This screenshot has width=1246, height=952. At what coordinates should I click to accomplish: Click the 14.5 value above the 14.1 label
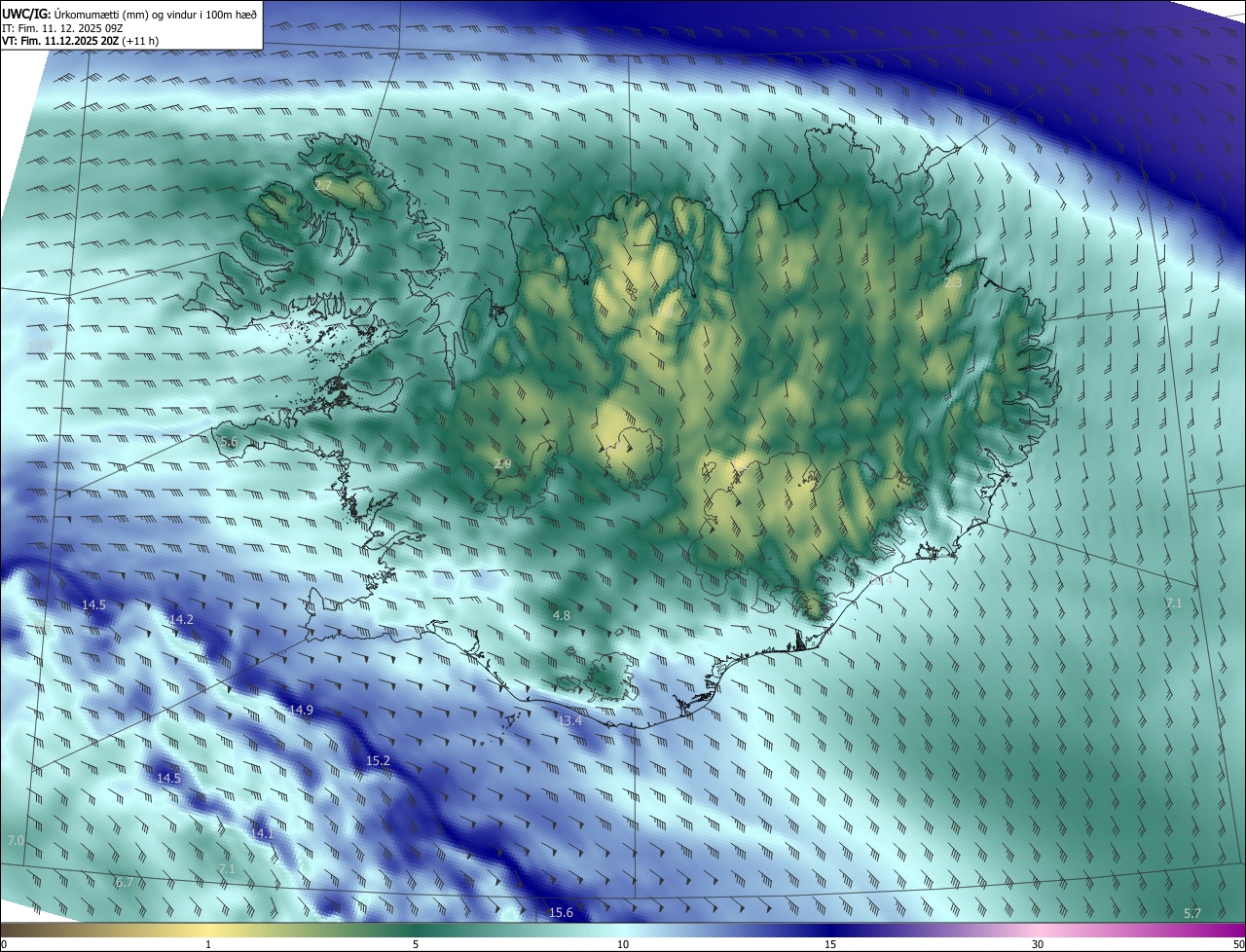(x=168, y=778)
